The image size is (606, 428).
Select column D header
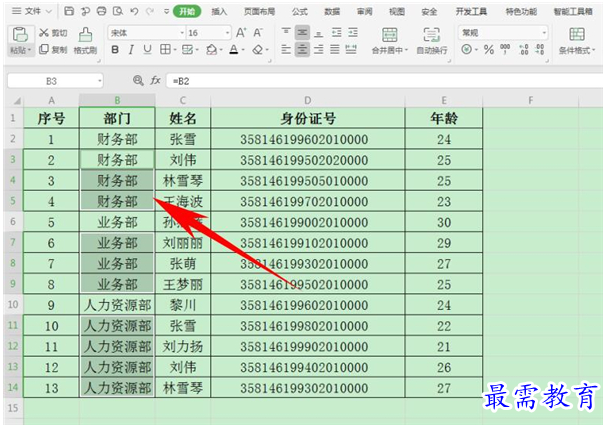click(308, 101)
